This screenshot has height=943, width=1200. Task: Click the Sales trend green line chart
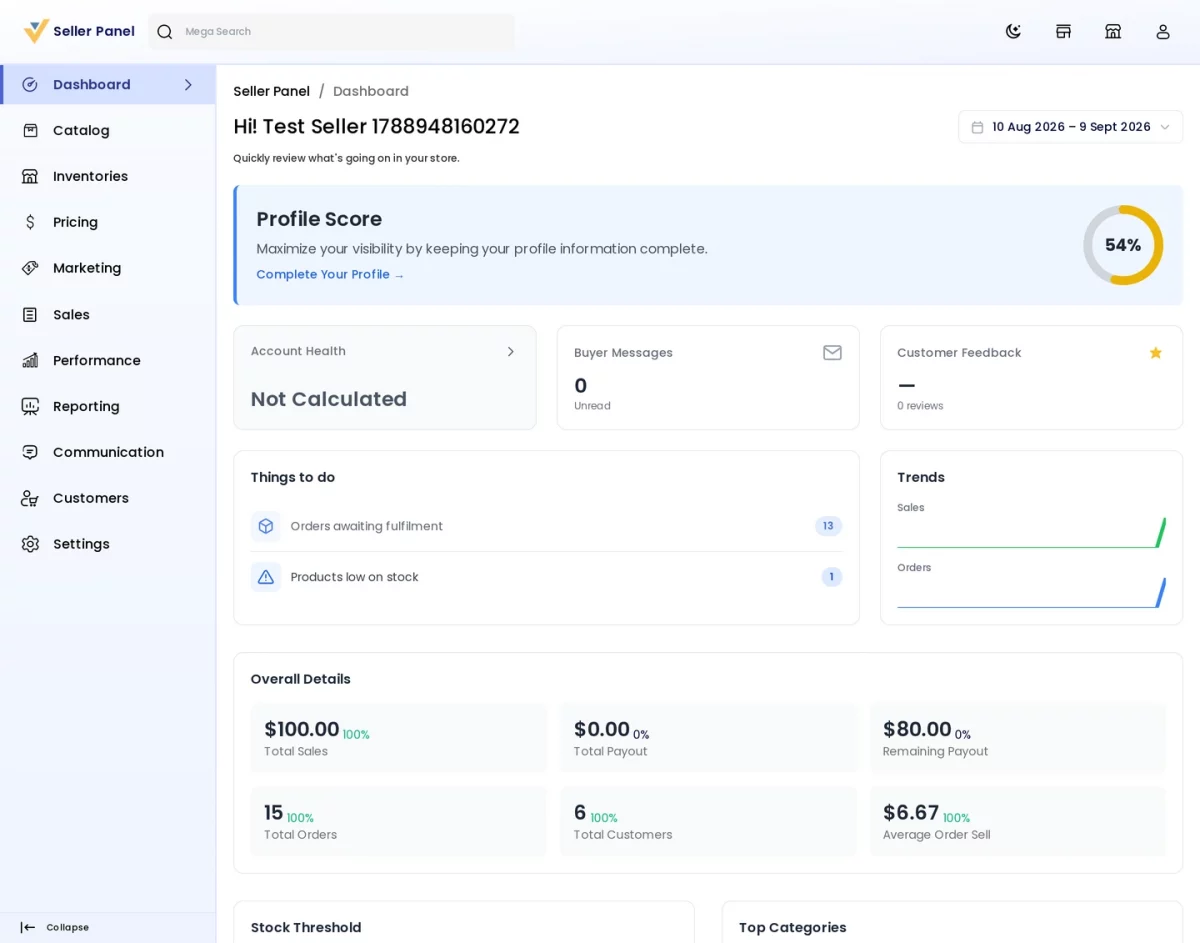[1031, 532]
